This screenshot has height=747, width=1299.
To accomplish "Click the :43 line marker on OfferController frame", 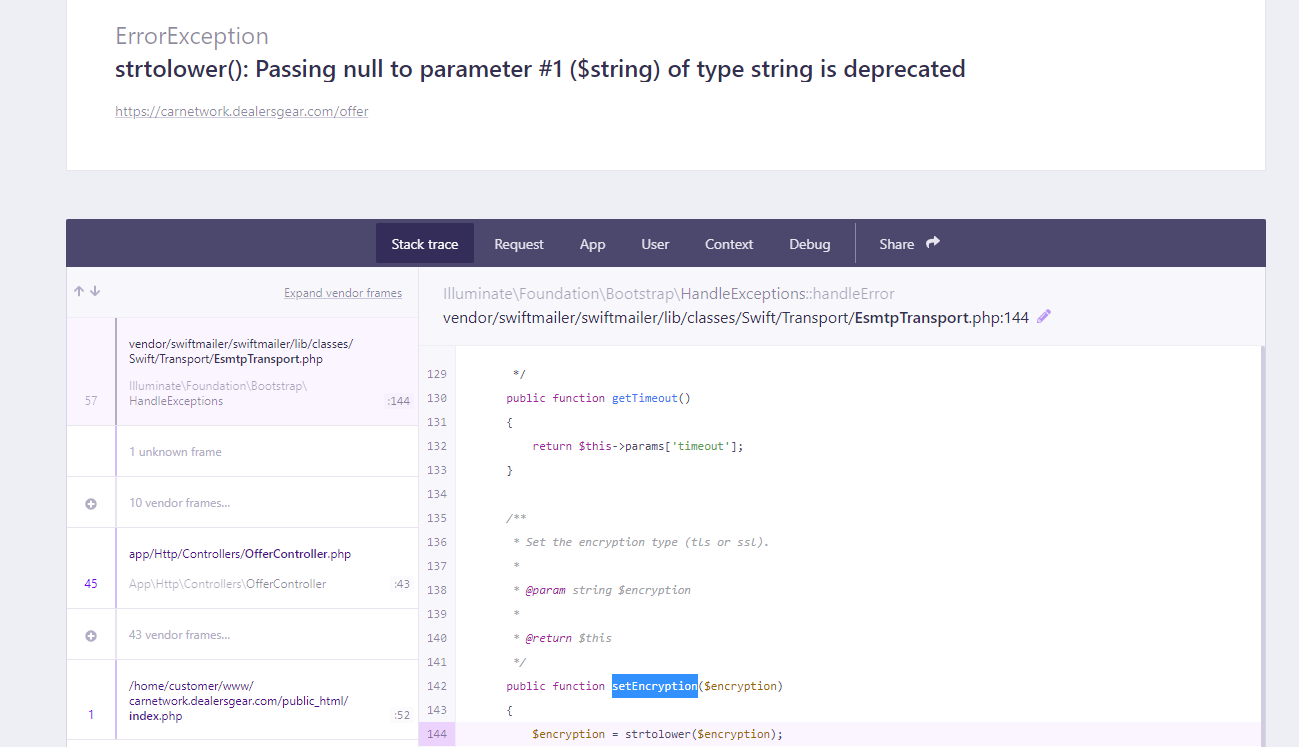I will (x=402, y=584).
